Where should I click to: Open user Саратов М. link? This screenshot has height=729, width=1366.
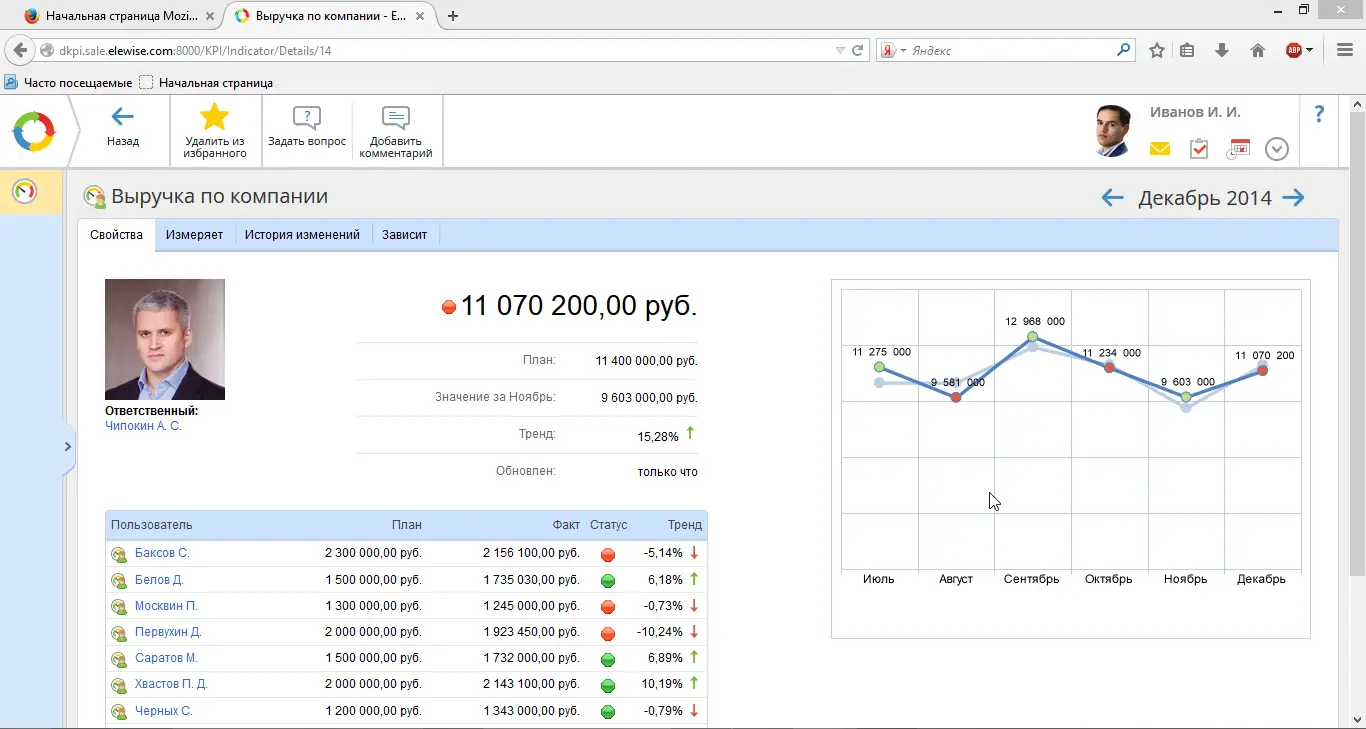coord(166,658)
